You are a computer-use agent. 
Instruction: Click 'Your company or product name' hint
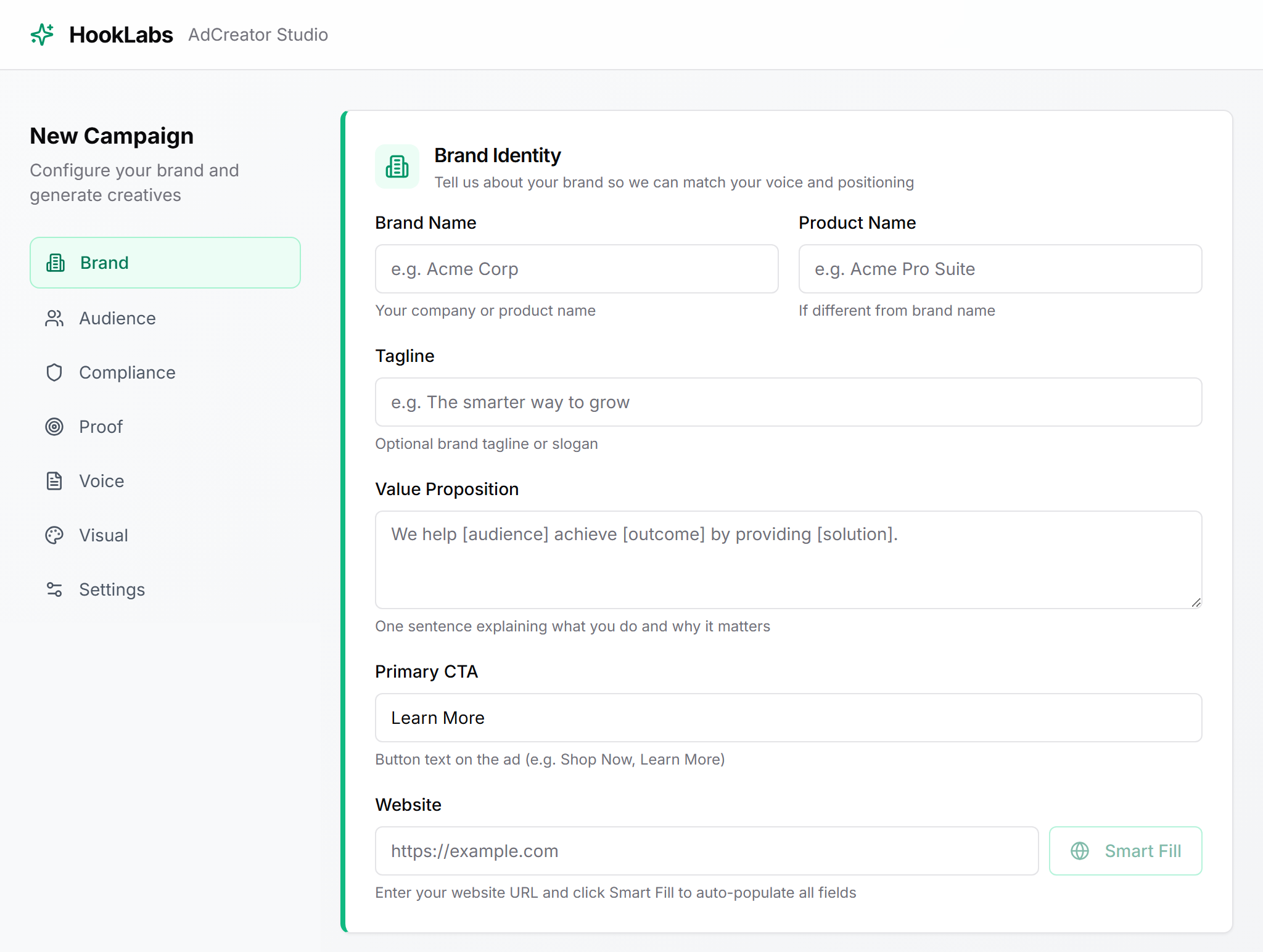(x=485, y=311)
